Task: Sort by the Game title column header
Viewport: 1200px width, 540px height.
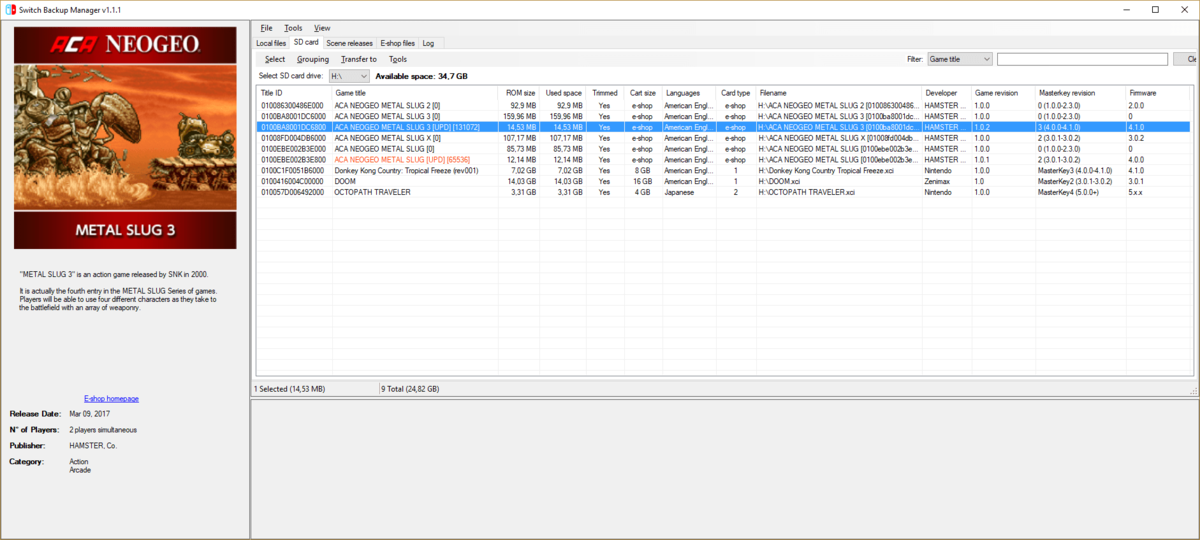Action: [x=414, y=92]
